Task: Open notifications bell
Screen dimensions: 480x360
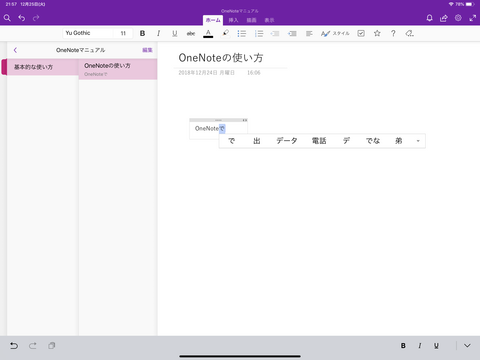Action: 429,18
